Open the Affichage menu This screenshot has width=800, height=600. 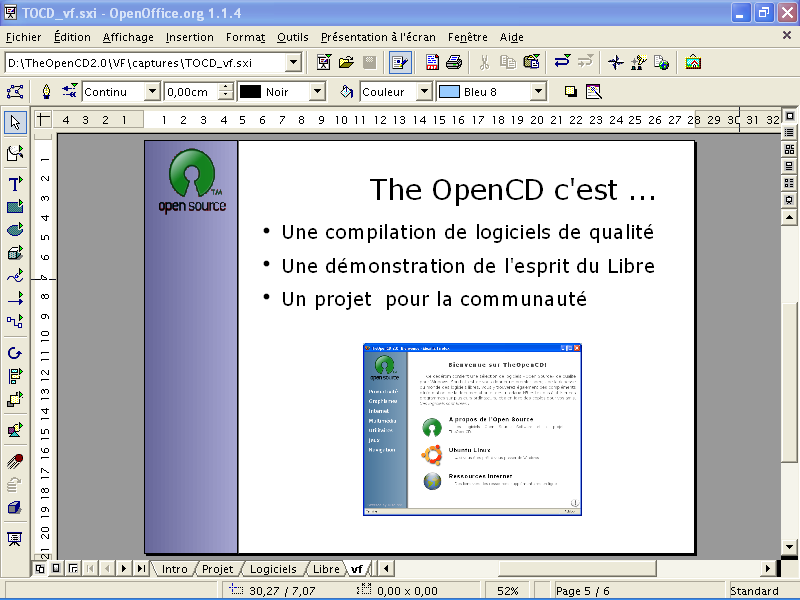[128, 37]
